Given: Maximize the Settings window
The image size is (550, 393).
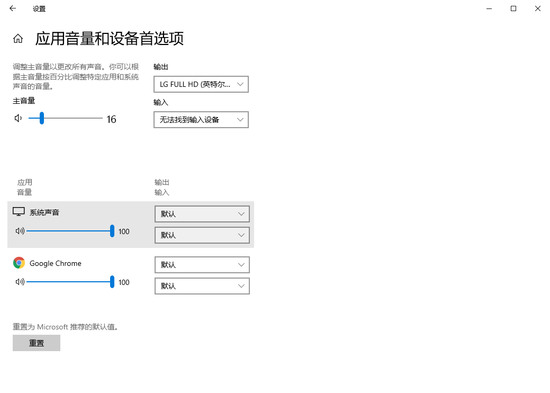Looking at the screenshot, I should click(513, 8).
